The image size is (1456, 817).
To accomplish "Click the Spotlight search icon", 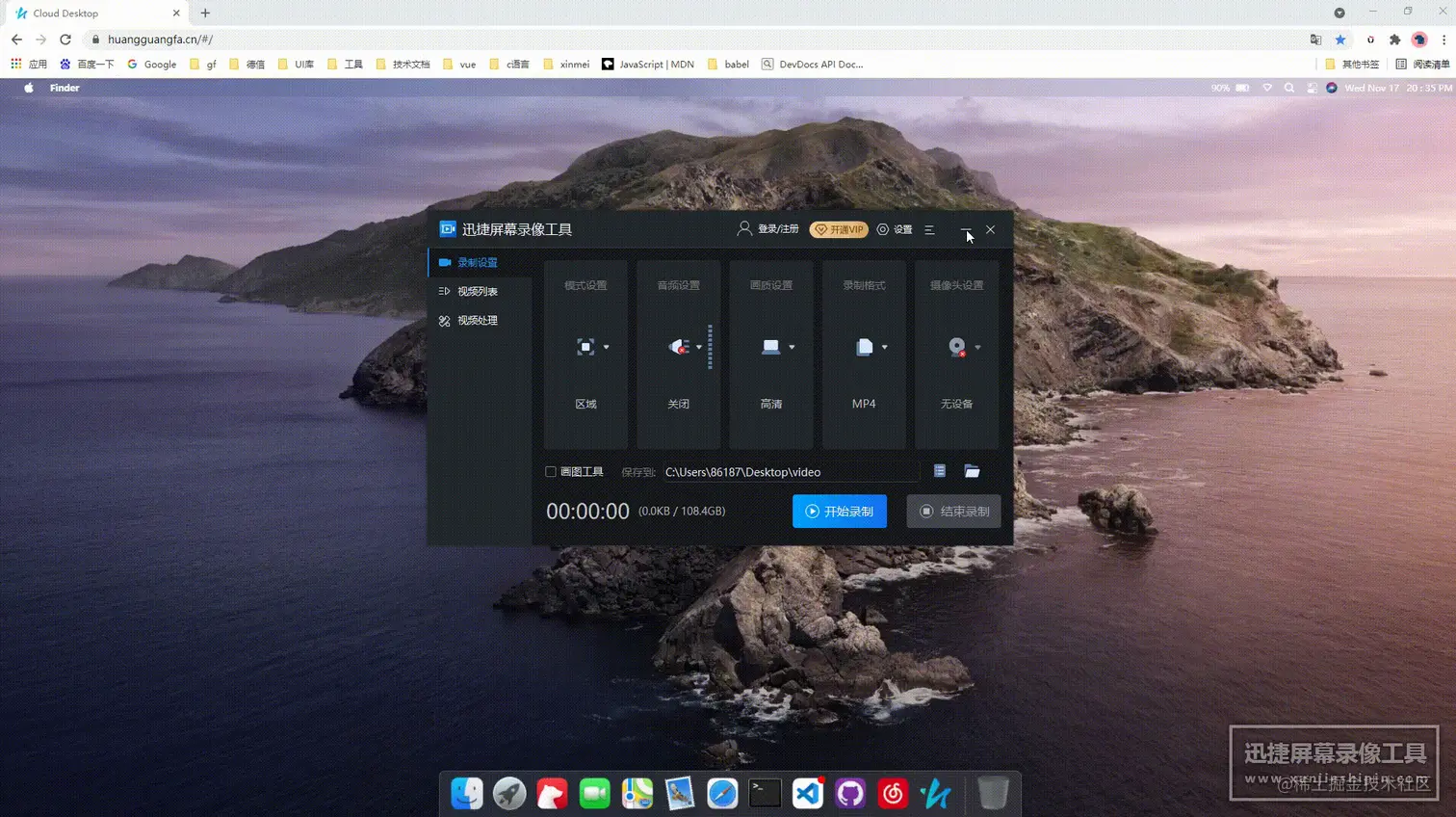I will (1289, 88).
